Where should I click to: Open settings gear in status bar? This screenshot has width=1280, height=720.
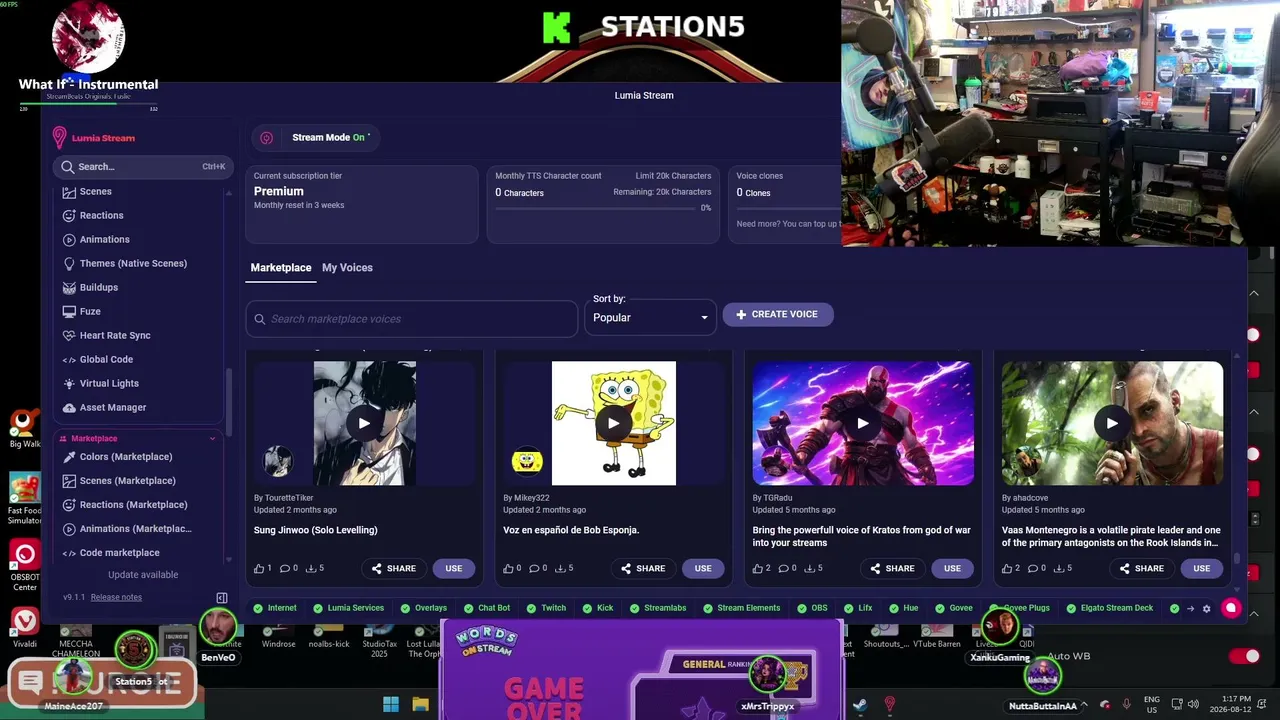(x=1206, y=608)
